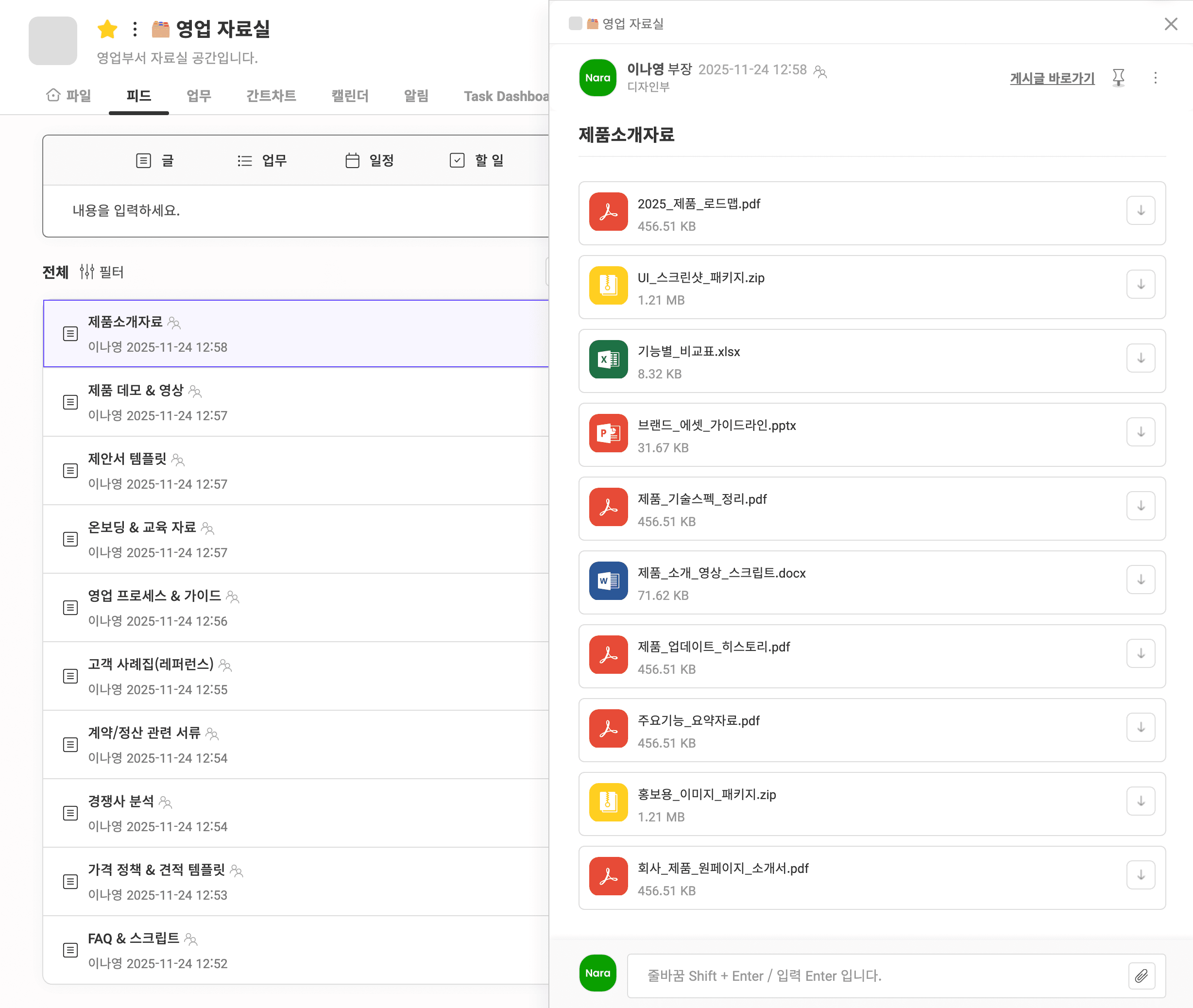Select the 일정 schedule post type
The width and height of the screenshot is (1193, 1008).
point(370,161)
